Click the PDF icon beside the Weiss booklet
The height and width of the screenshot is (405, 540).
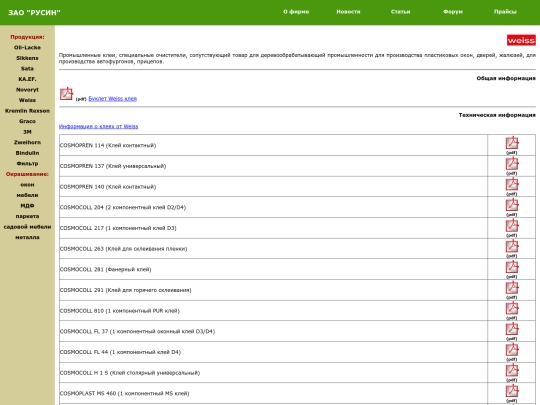click(66, 94)
